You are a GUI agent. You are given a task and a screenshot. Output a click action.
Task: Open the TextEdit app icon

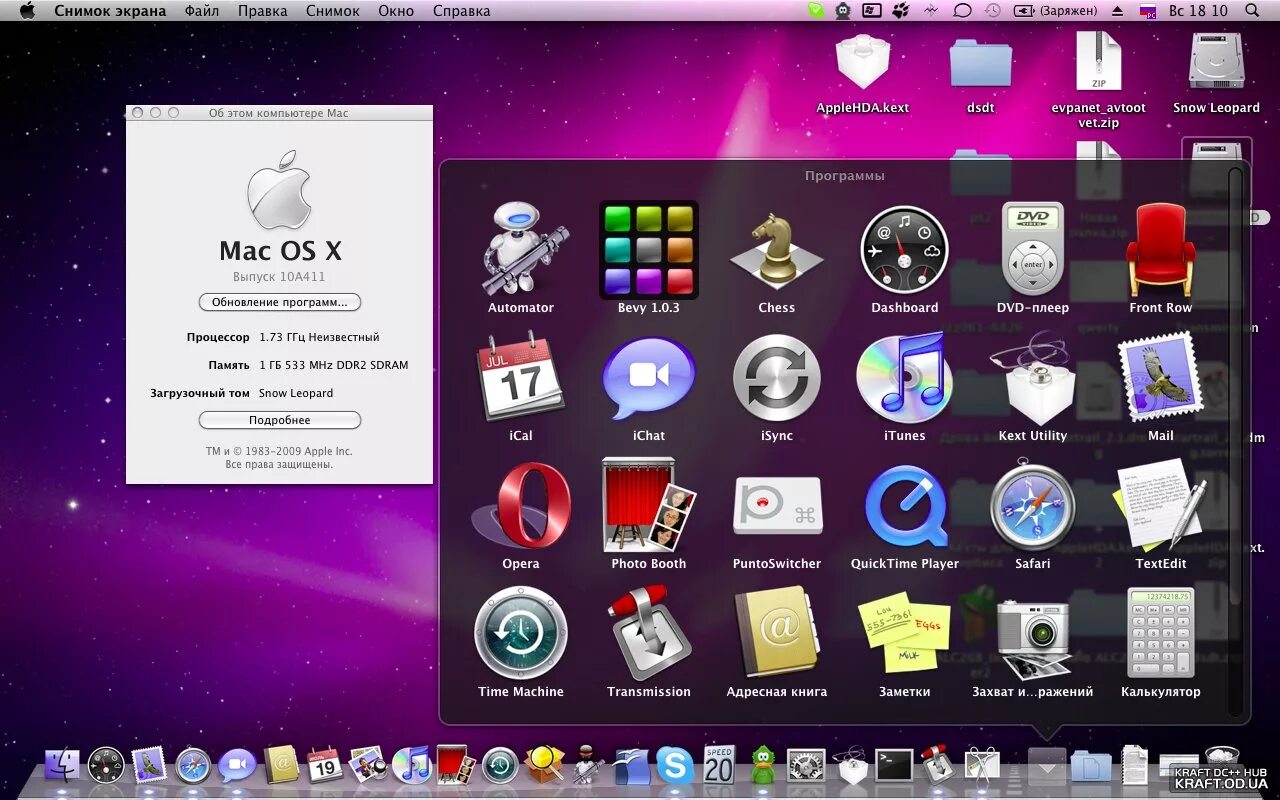pos(1160,506)
